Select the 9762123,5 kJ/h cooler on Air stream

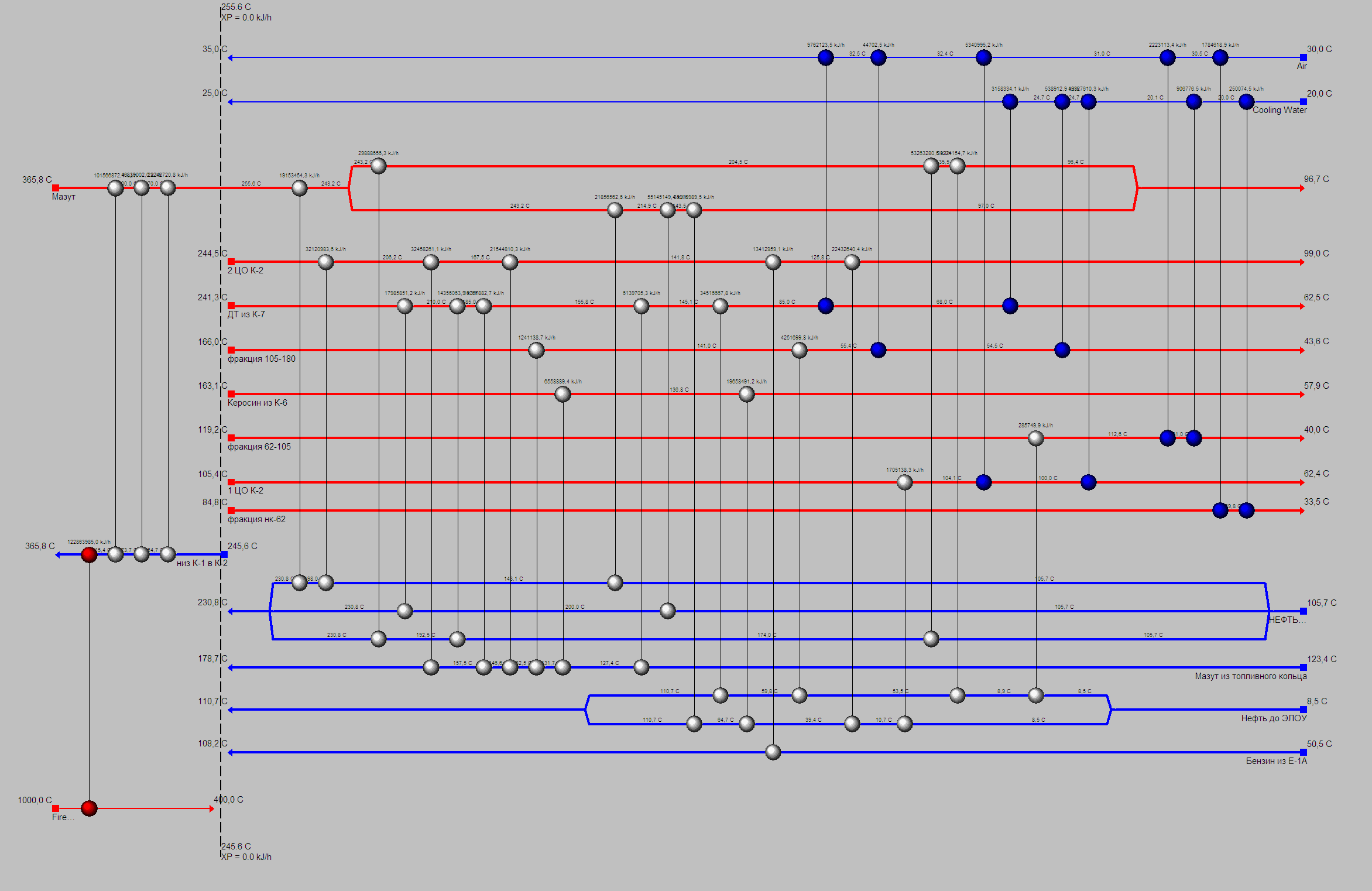tap(825, 57)
